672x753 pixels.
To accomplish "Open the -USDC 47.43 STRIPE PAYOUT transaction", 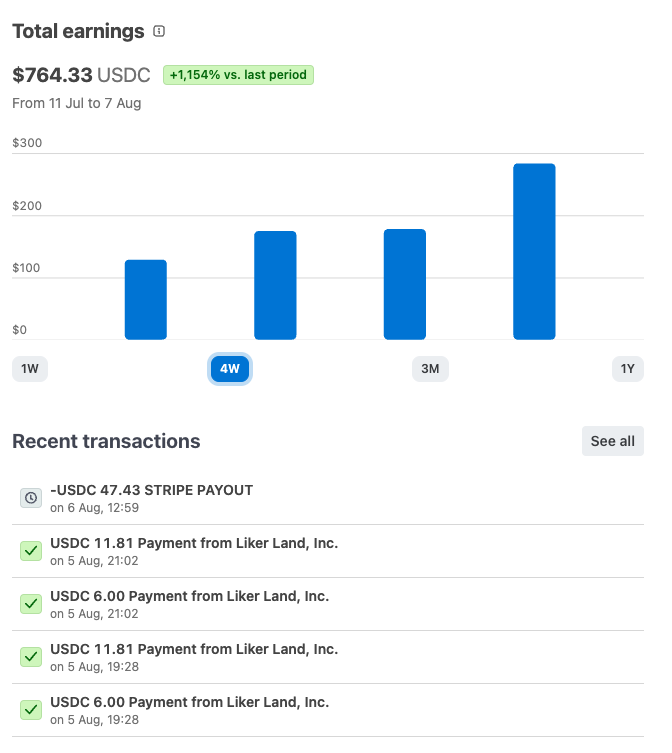I will 328,498.
